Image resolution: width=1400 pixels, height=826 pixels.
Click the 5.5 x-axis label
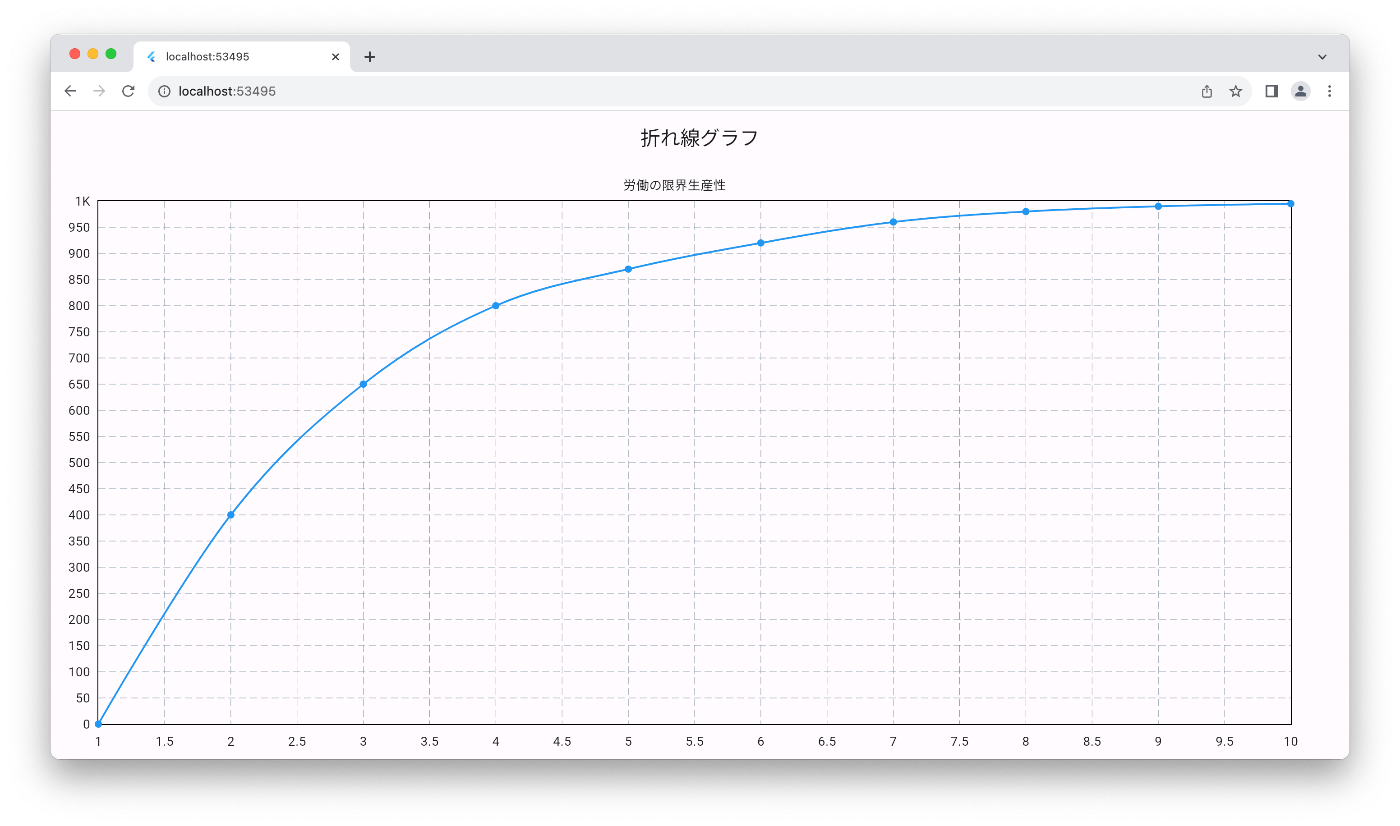coord(694,742)
